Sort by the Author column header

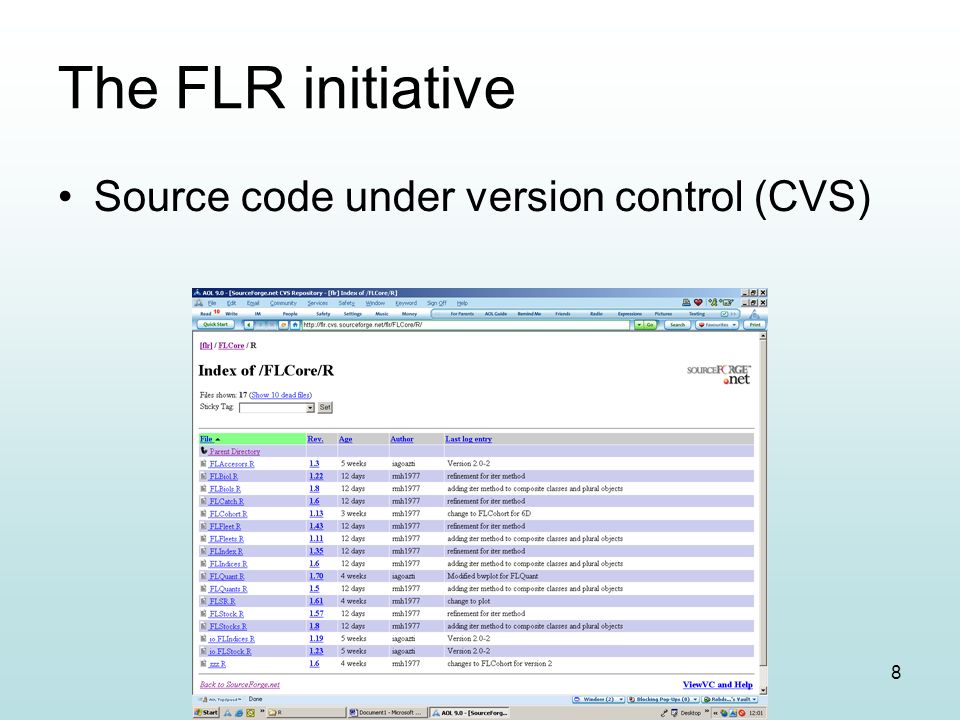click(402, 439)
